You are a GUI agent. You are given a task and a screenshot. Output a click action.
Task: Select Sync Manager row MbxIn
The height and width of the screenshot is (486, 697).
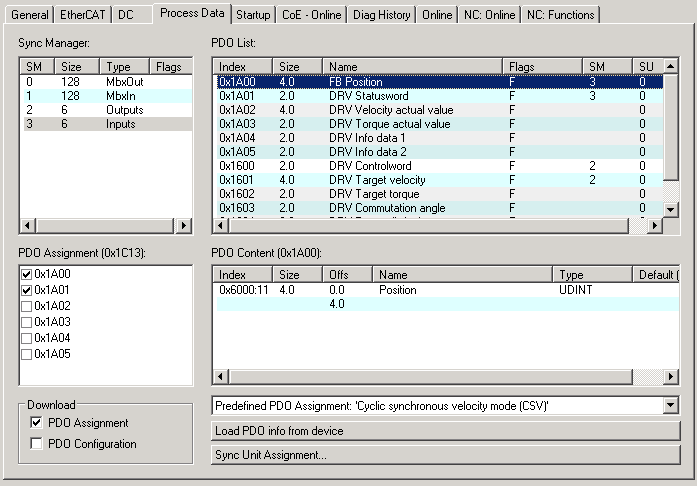(107, 96)
